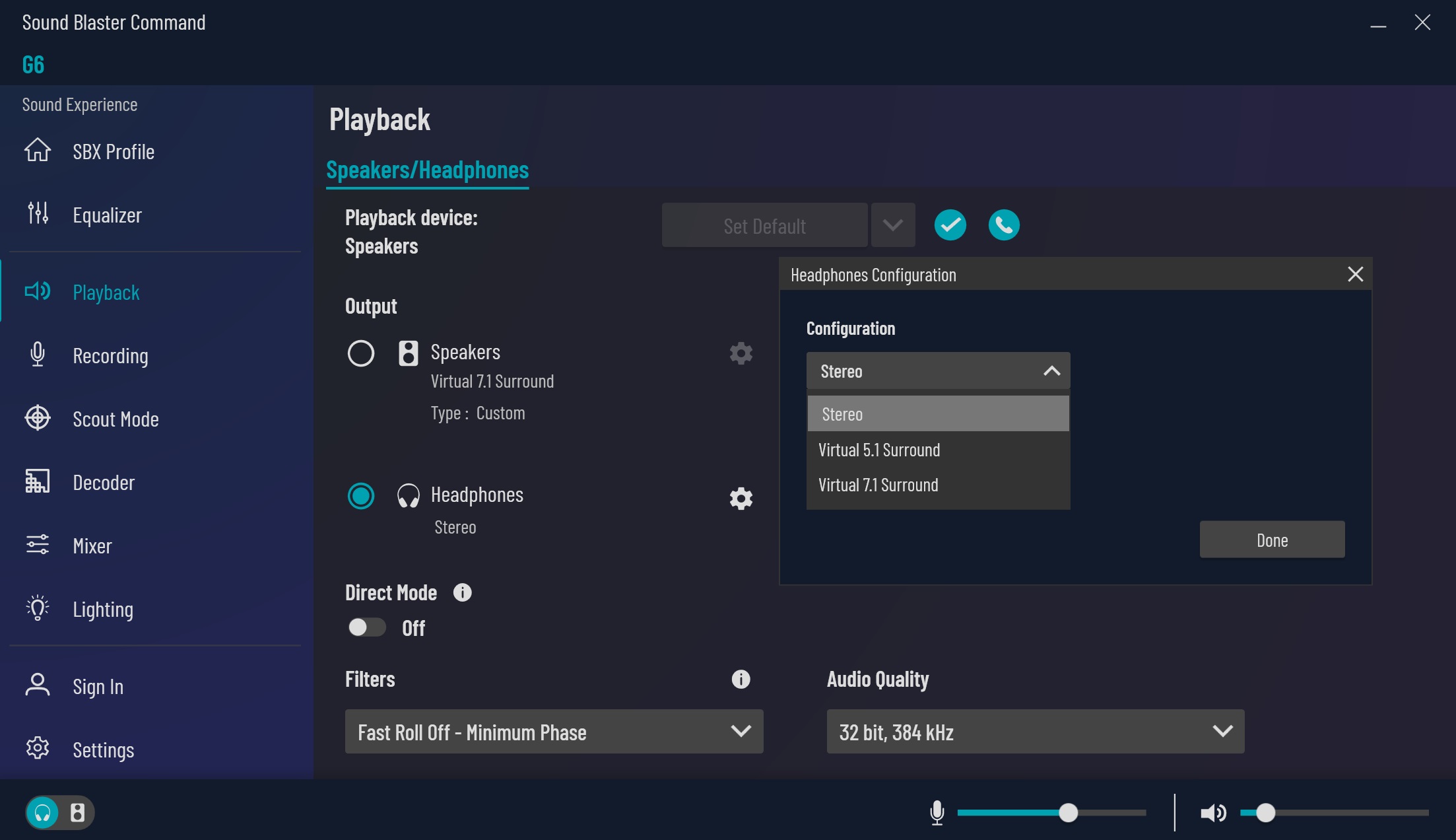Open Settings page label
This screenshot has width=1456, height=840.
[103, 750]
